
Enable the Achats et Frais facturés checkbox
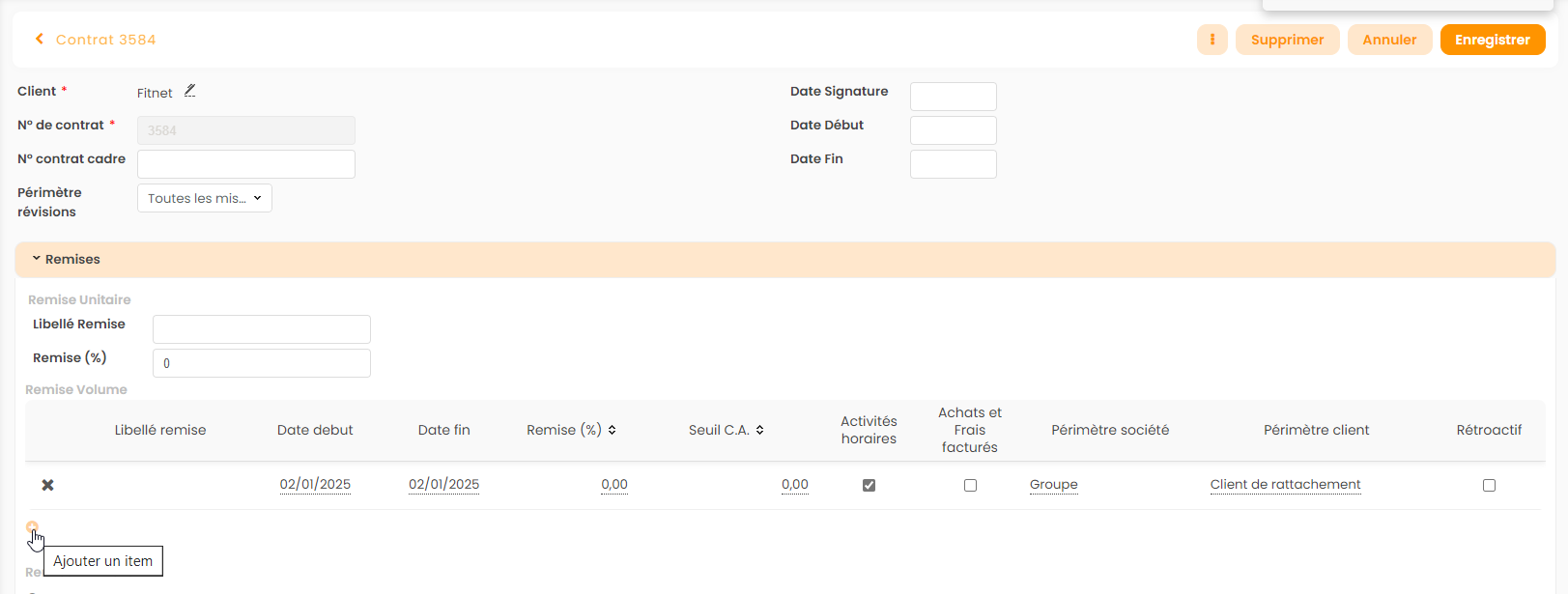click(970, 485)
